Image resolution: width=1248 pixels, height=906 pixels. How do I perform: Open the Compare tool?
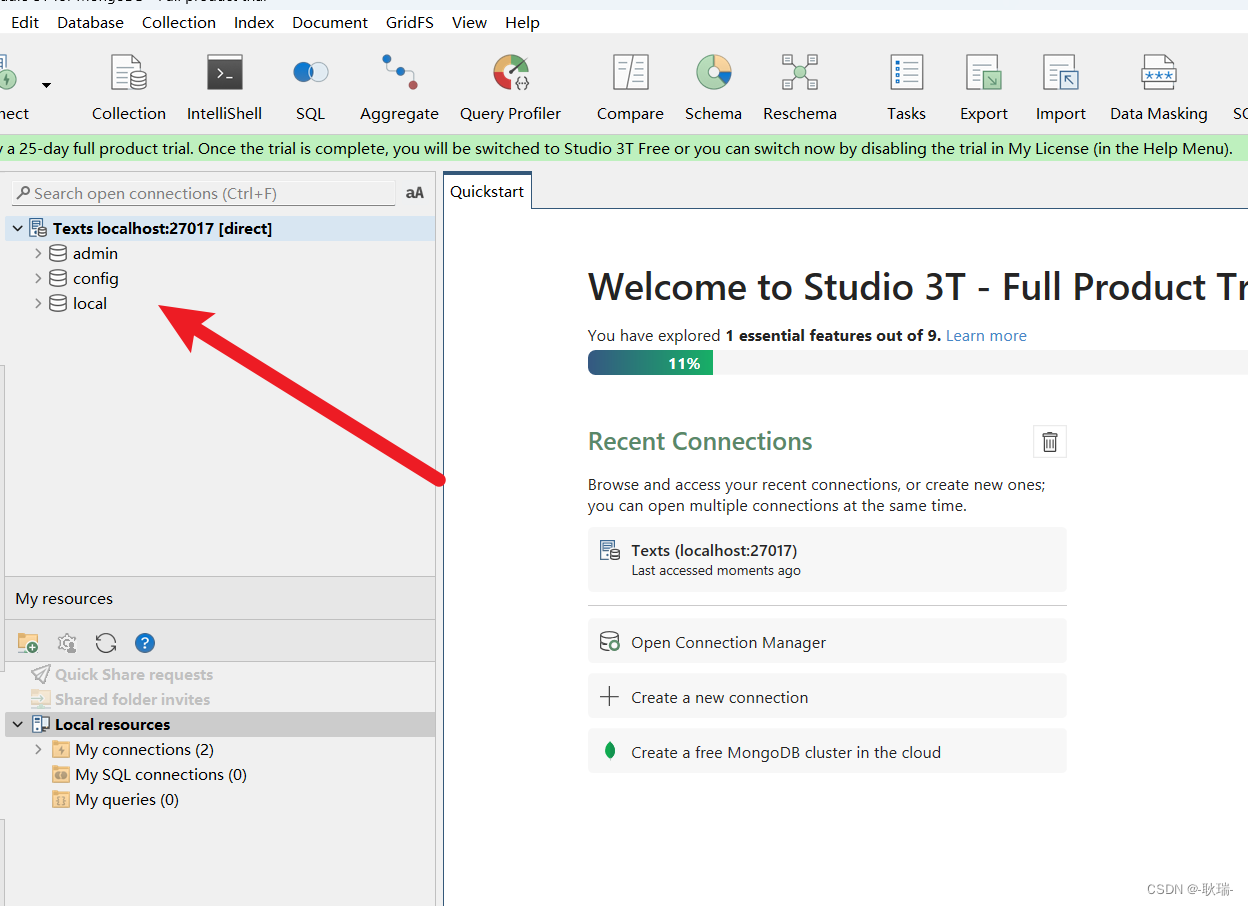tap(630, 88)
